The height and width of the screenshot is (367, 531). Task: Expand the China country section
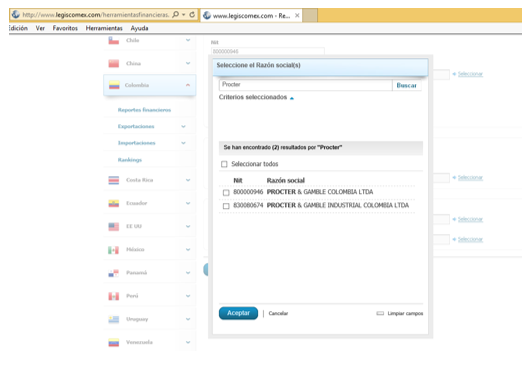[188, 63]
